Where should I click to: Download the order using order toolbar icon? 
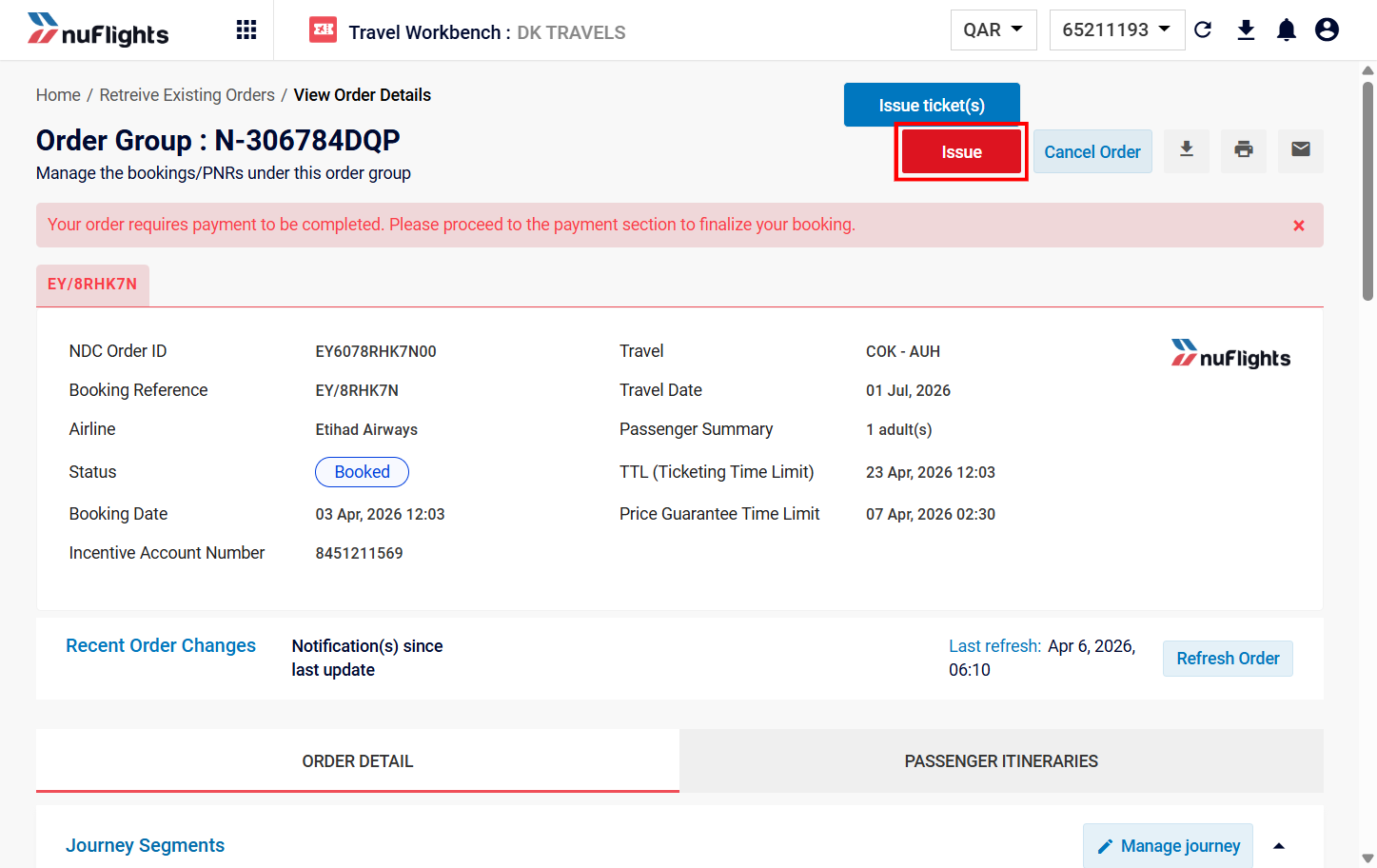coord(1187,150)
